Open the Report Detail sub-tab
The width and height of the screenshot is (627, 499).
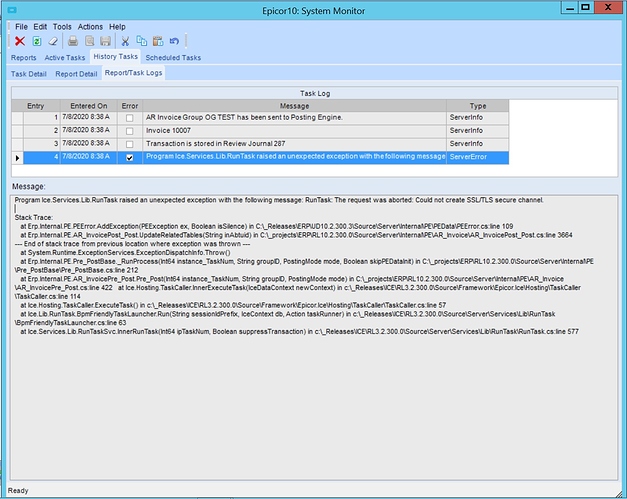(76, 74)
